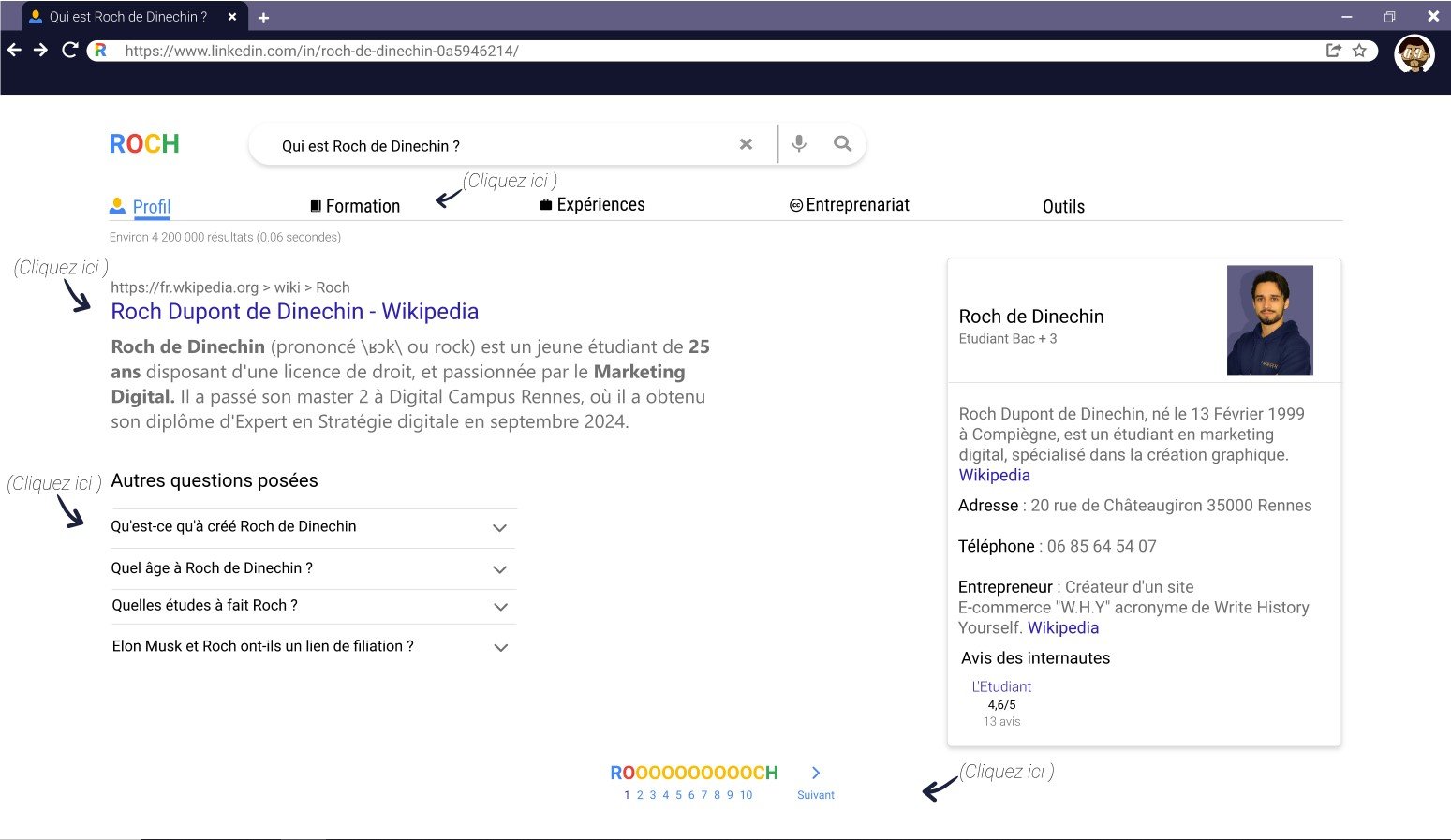Click the magnifying glass search icon
The height and width of the screenshot is (840, 1451).
[x=843, y=143]
